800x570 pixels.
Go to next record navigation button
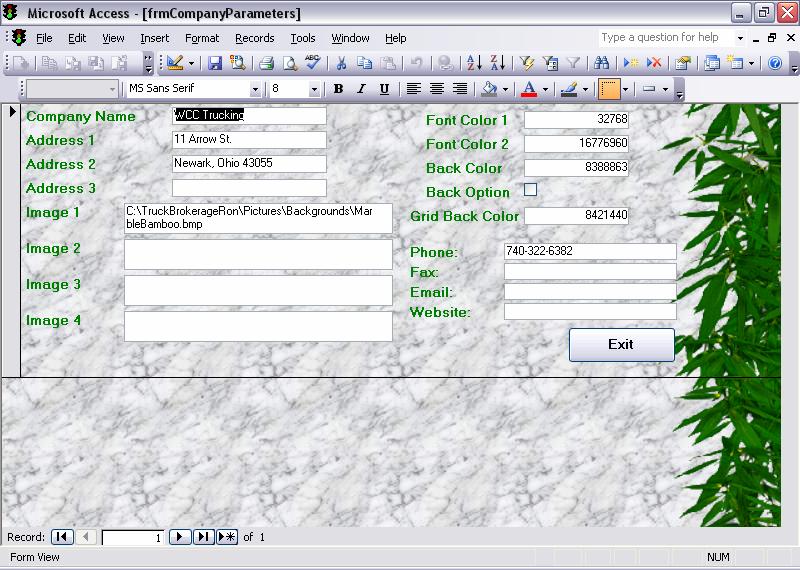pyautogui.click(x=179, y=537)
